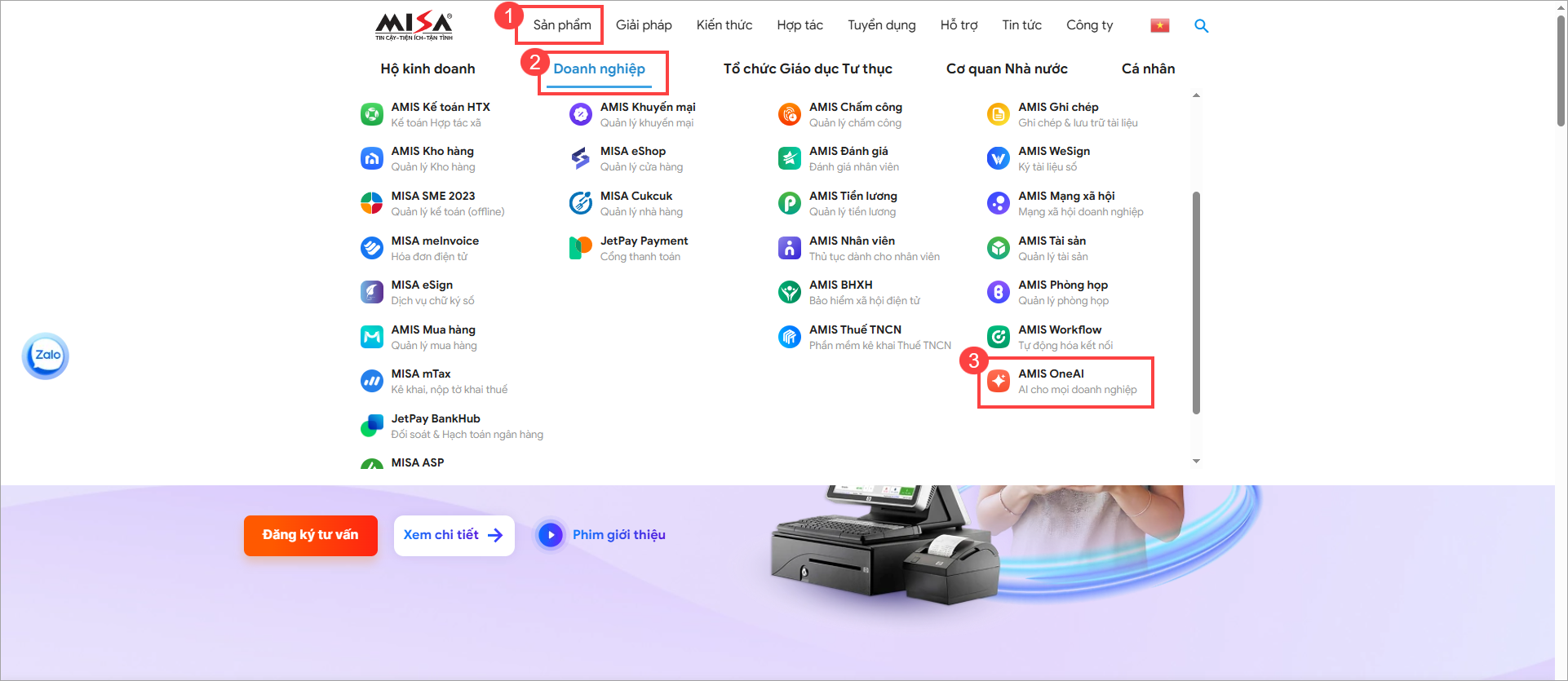Click the browser page scrollbar thumb
The height and width of the screenshot is (681, 1568).
(1561, 70)
